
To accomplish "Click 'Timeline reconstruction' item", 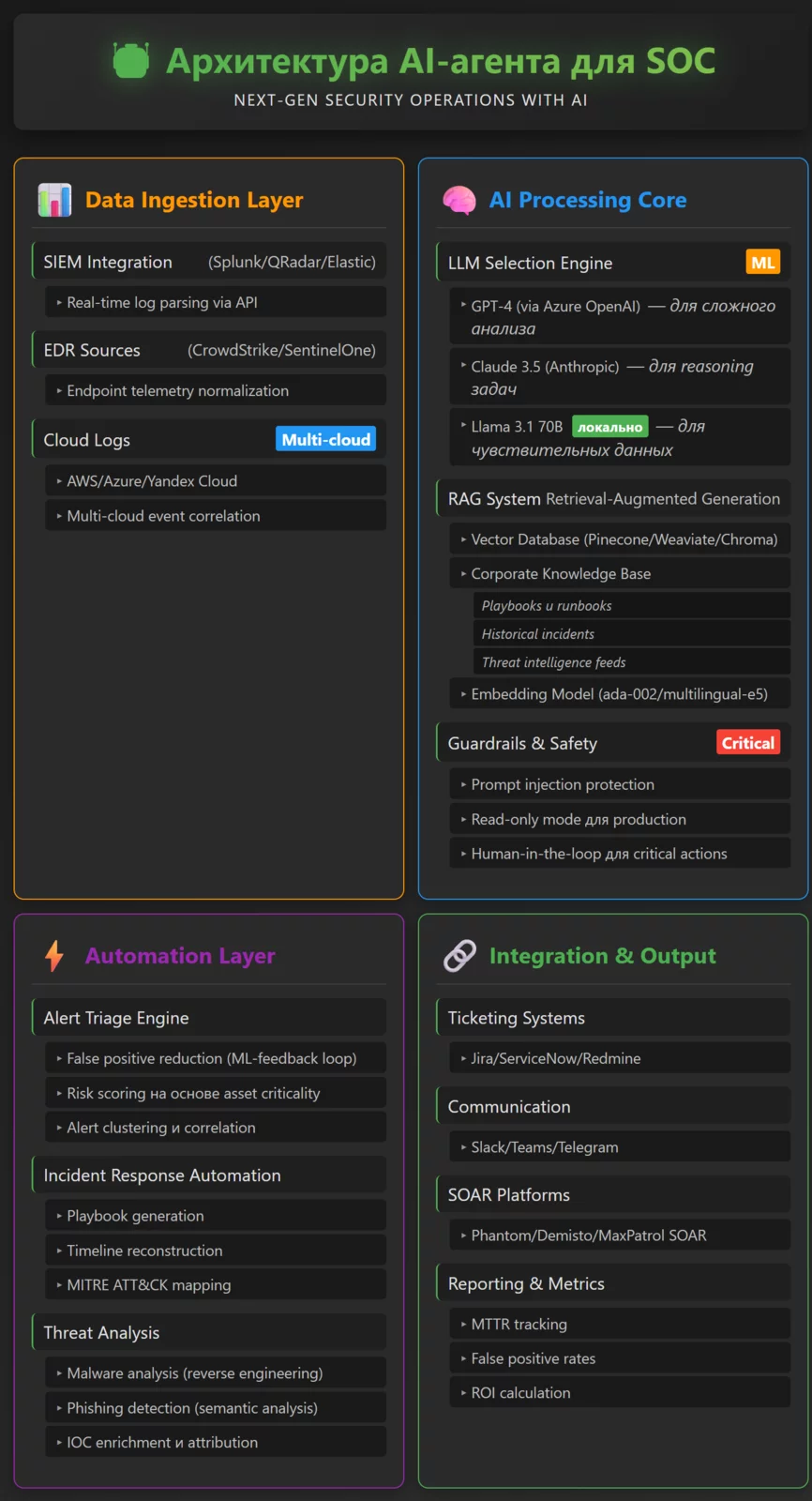I will [x=216, y=1251].
